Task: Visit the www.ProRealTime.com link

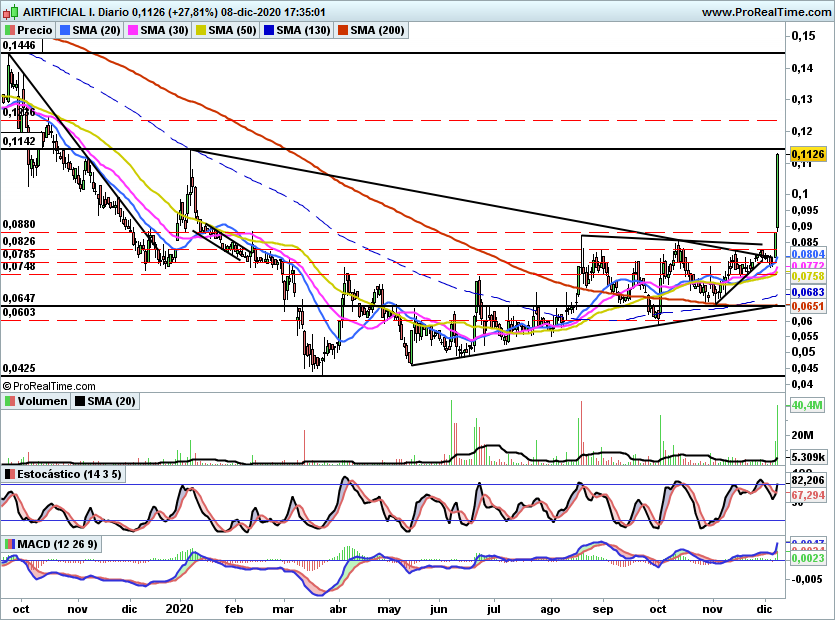Action: point(766,12)
